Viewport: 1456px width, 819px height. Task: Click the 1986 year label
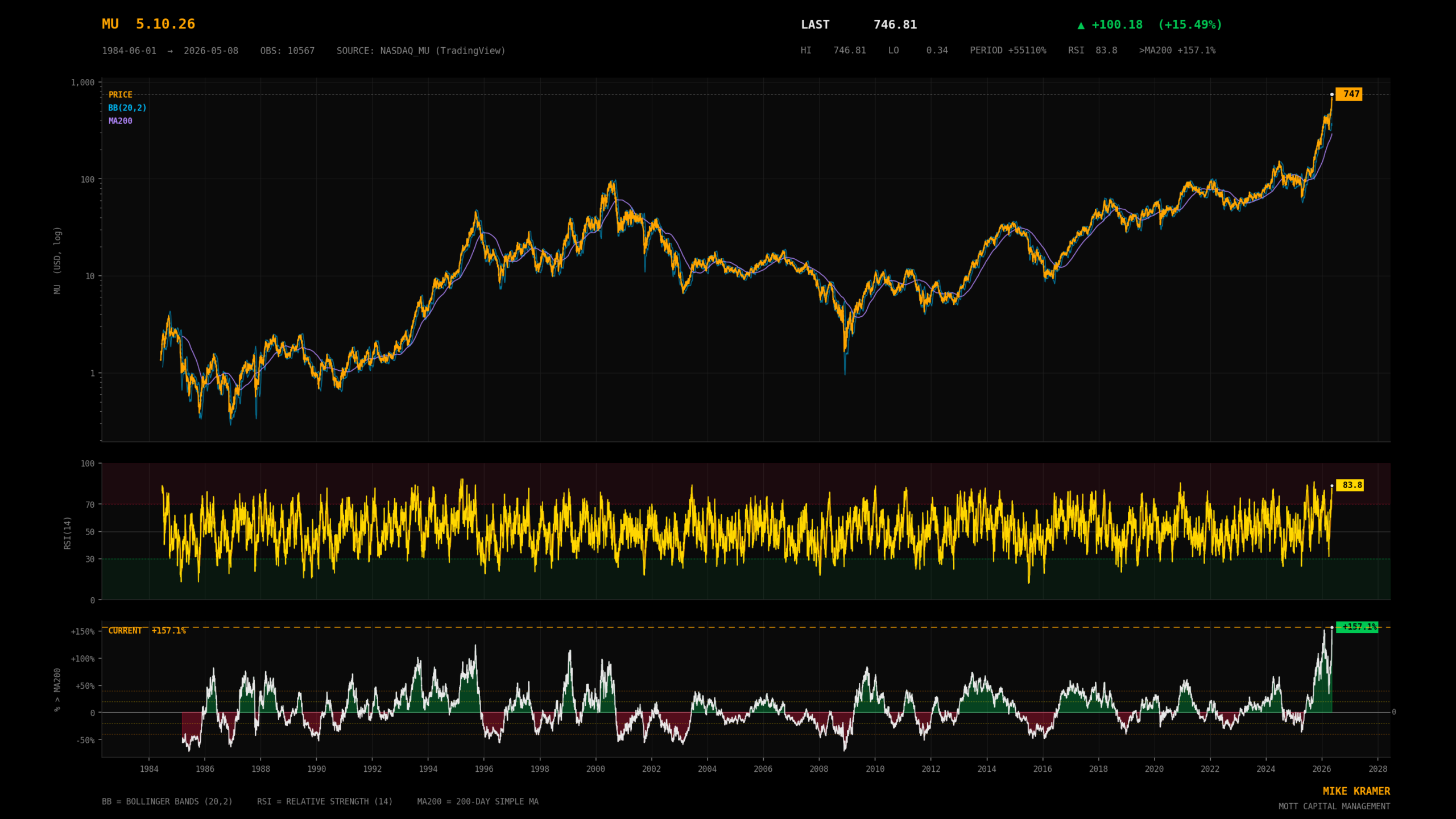pyautogui.click(x=205, y=769)
